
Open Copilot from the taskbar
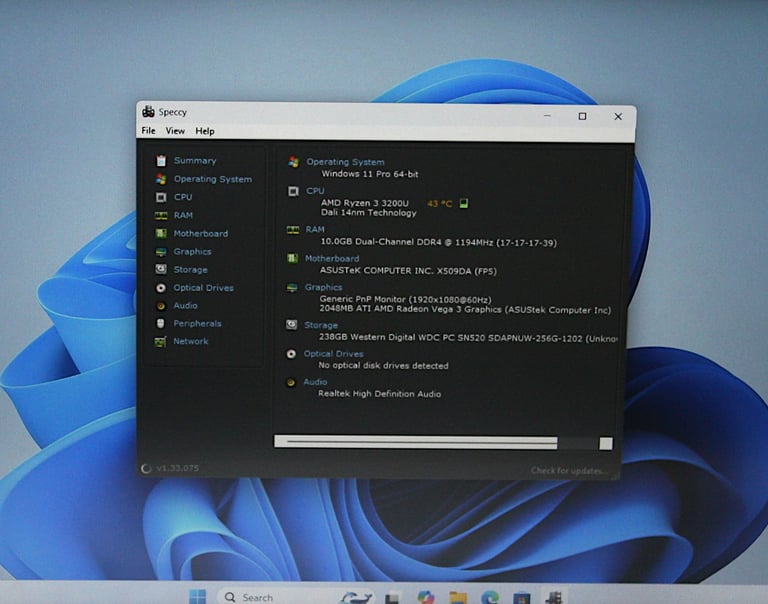coord(426,597)
